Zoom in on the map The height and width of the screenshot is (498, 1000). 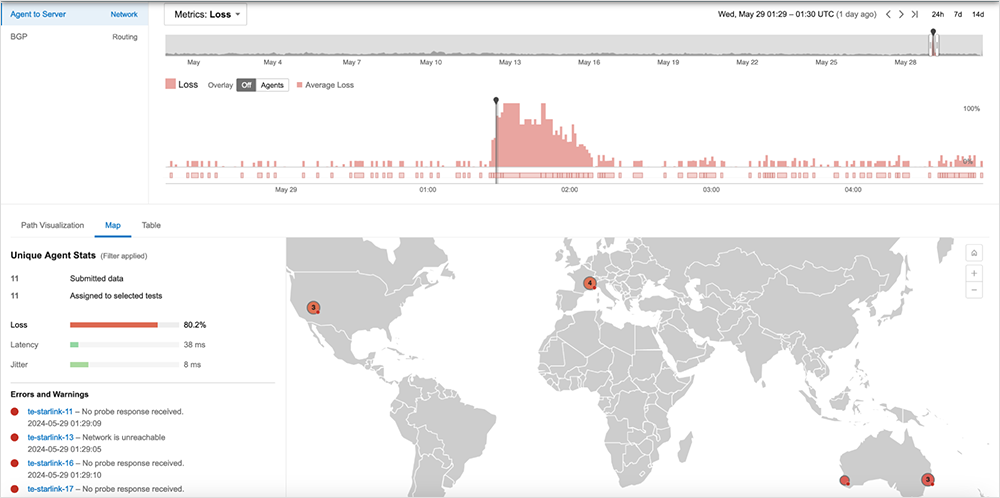tap(973, 272)
